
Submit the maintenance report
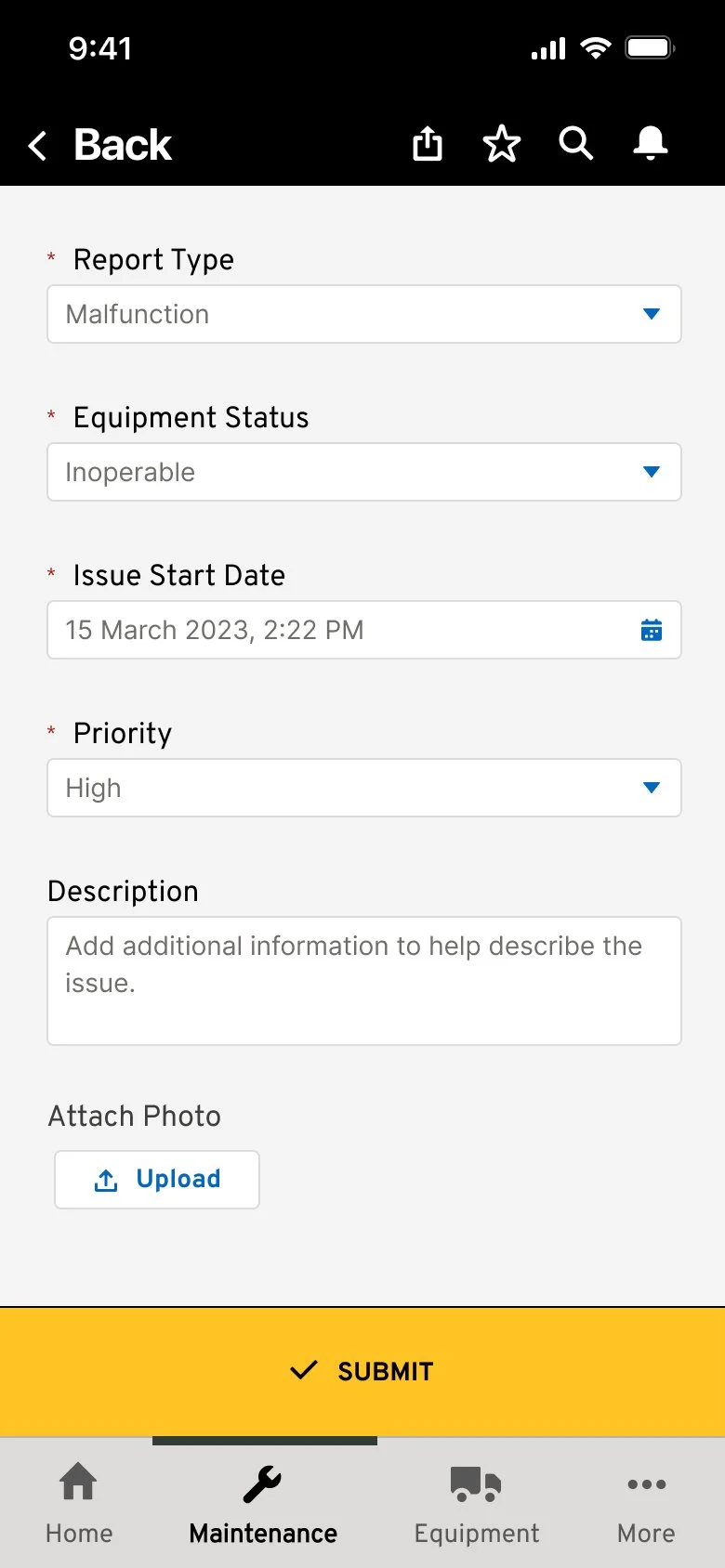362,1372
